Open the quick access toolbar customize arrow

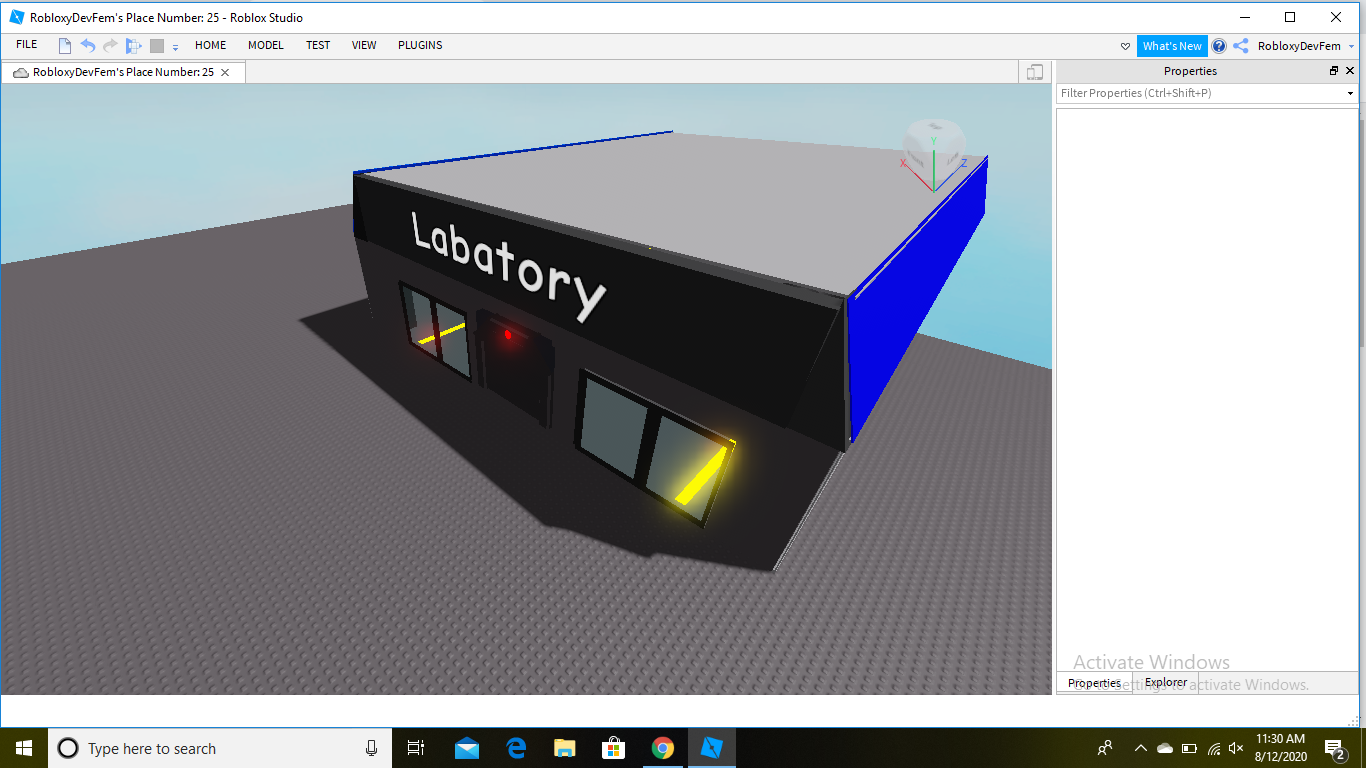point(175,47)
